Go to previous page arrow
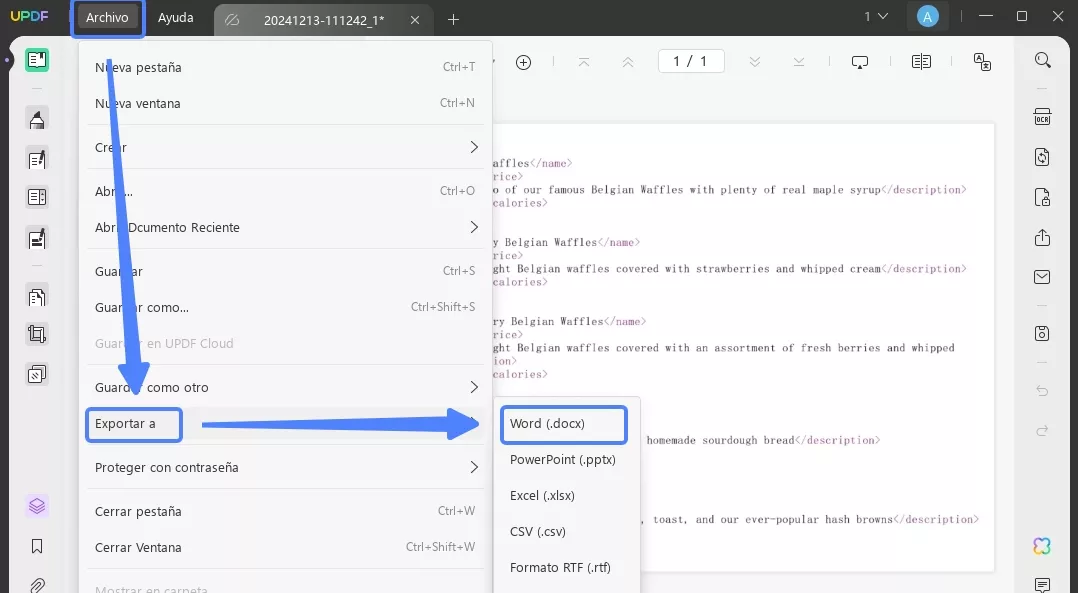 coord(627,63)
